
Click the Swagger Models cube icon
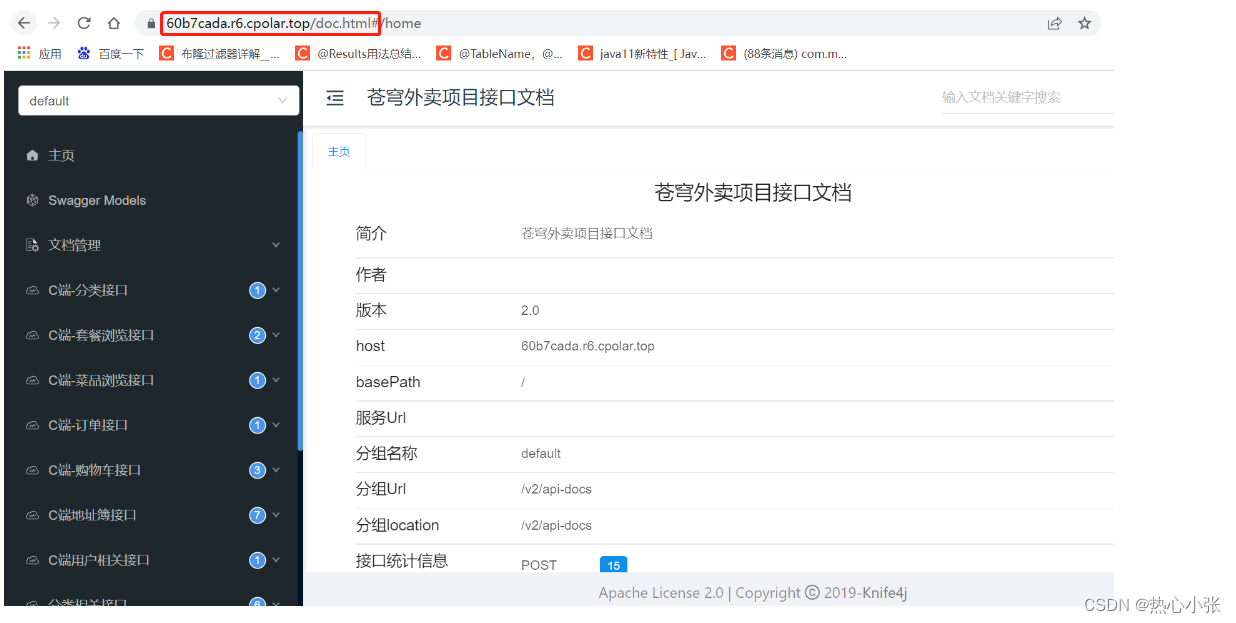(x=32, y=200)
